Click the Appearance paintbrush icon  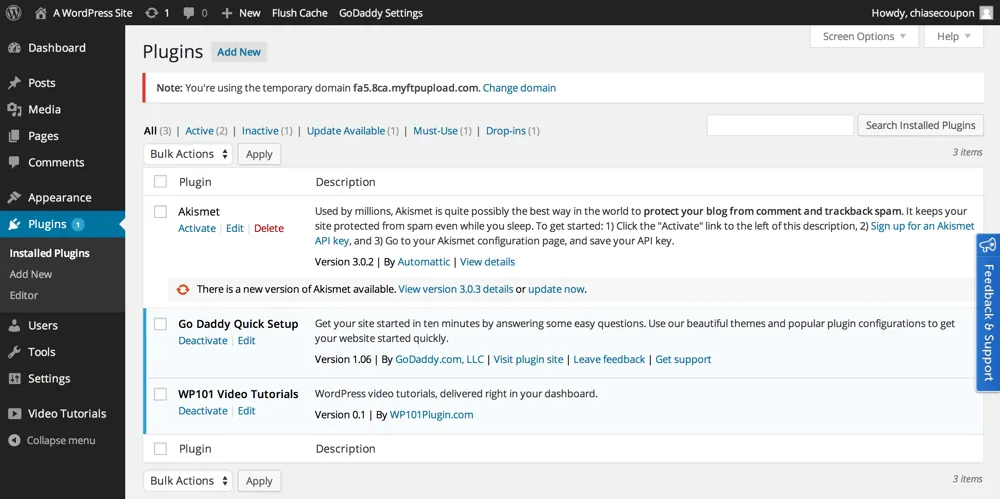pos(14,198)
